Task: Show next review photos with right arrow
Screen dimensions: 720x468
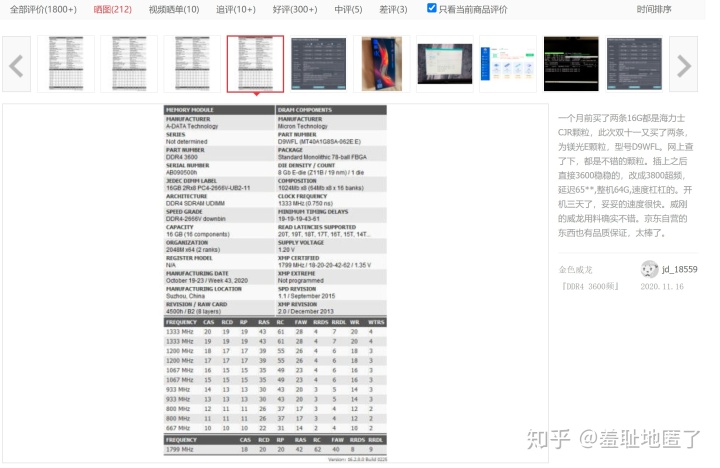Action: (x=684, y=65)
